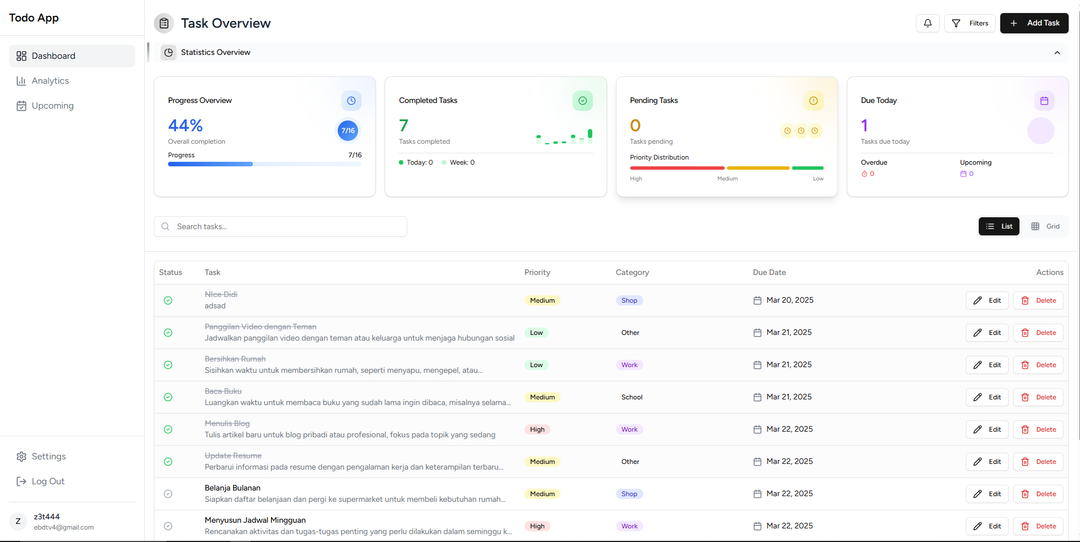Click Log Out in sidebar

point(72,481)
